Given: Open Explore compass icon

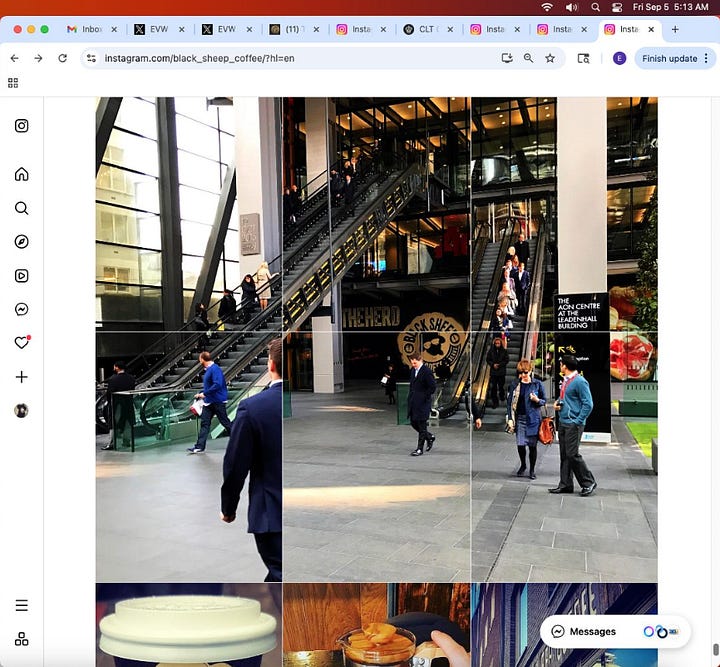Looking at the screenshot, I should [22, 242].
